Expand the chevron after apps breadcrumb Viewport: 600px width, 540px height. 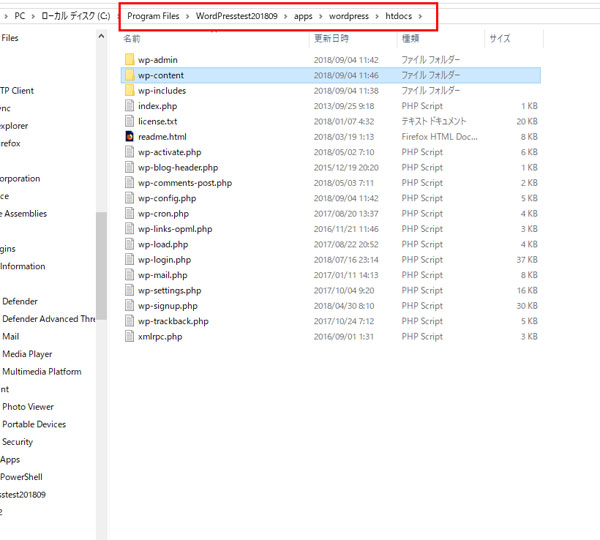[x=321, y=16]
